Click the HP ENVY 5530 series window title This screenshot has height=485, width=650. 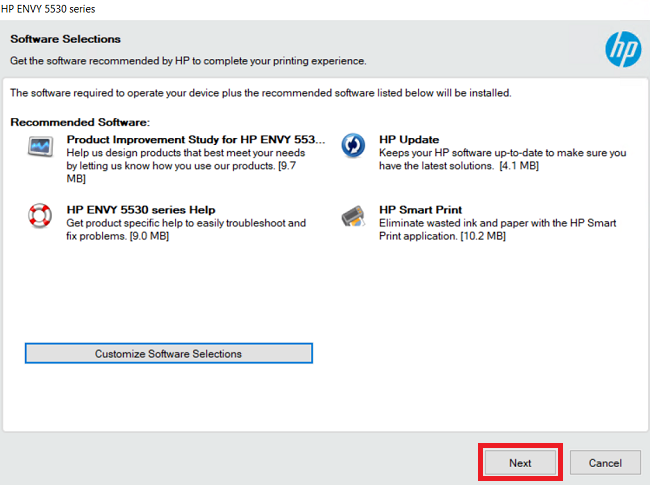coord(48,9)
